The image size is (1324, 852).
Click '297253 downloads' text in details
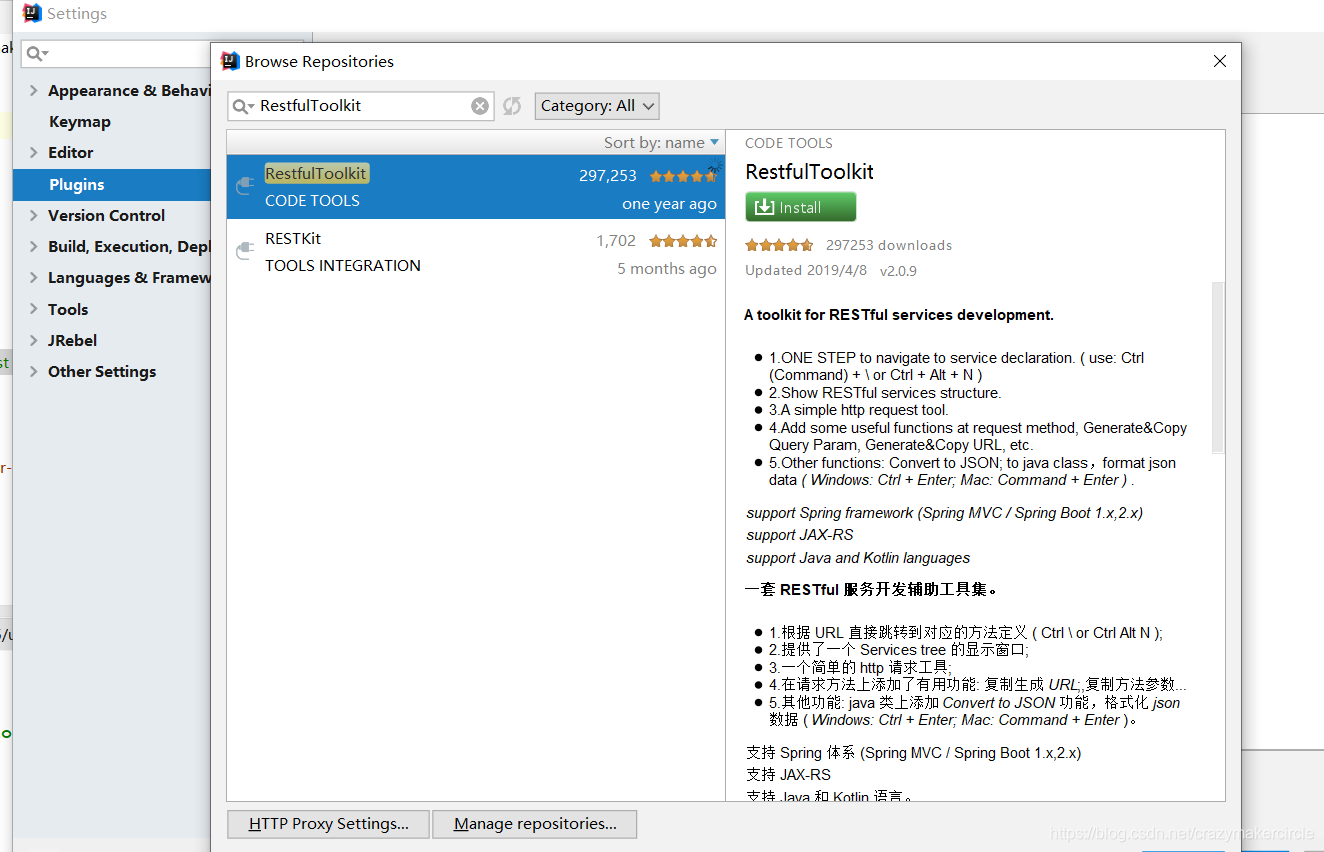click(889, 245)
